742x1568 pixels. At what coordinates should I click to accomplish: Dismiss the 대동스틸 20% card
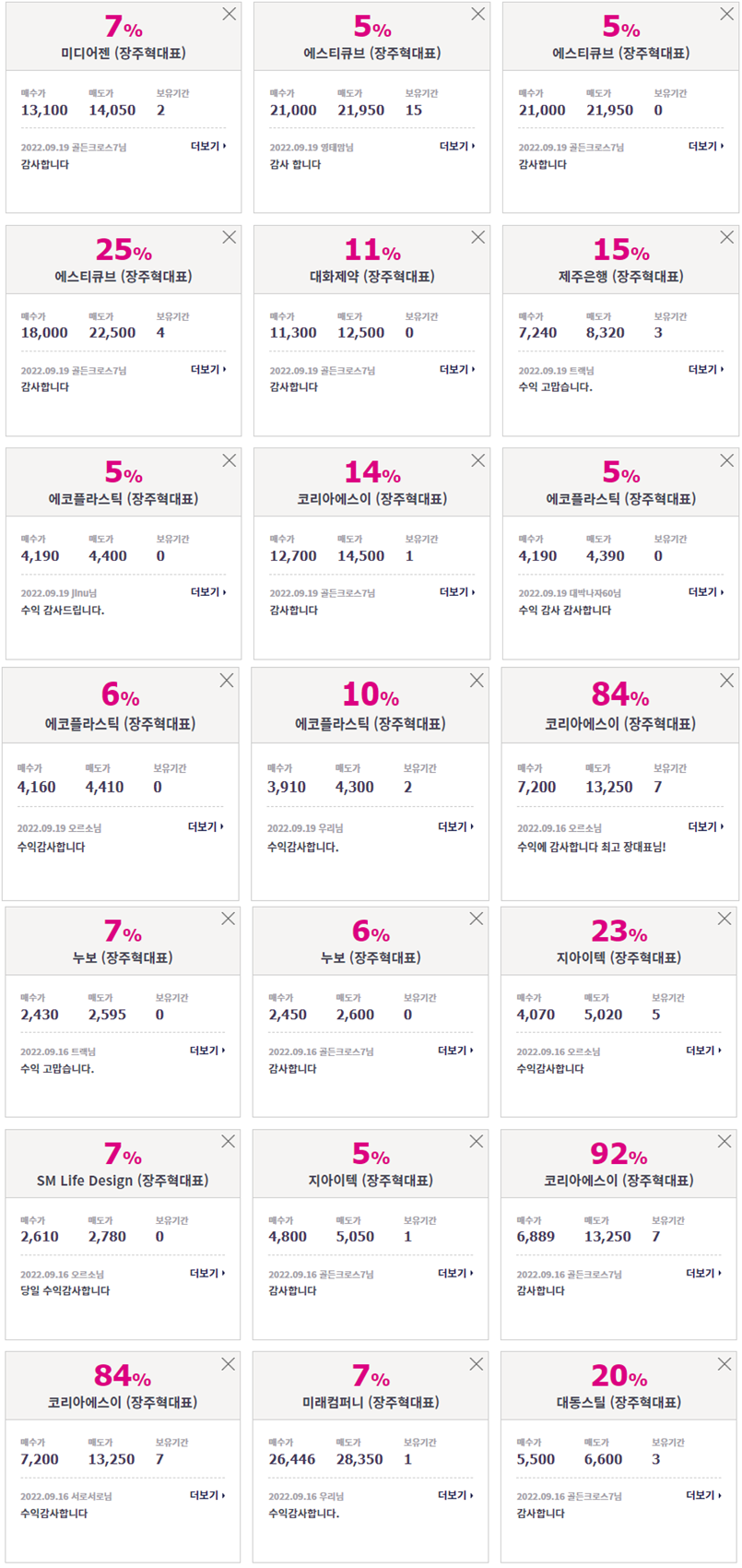click(724, 1363)
